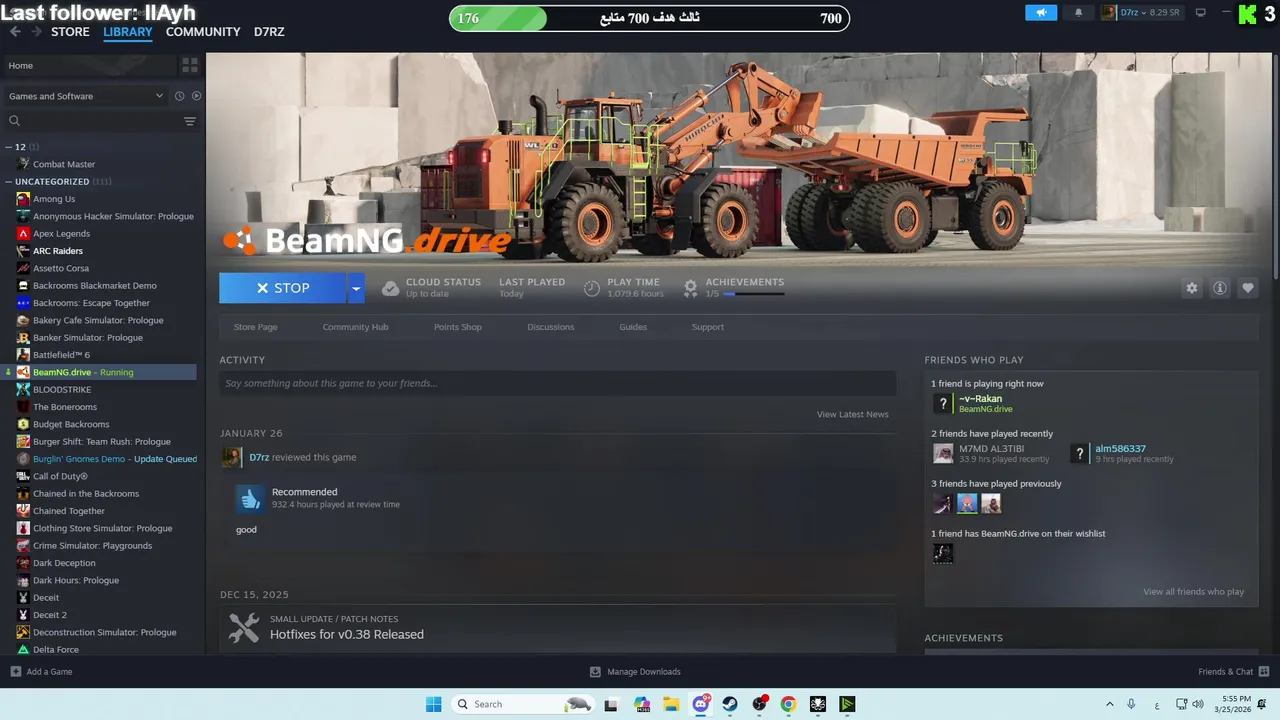Open achievements trophy icon
The image size is (1280, 720).
pos(690,288)
